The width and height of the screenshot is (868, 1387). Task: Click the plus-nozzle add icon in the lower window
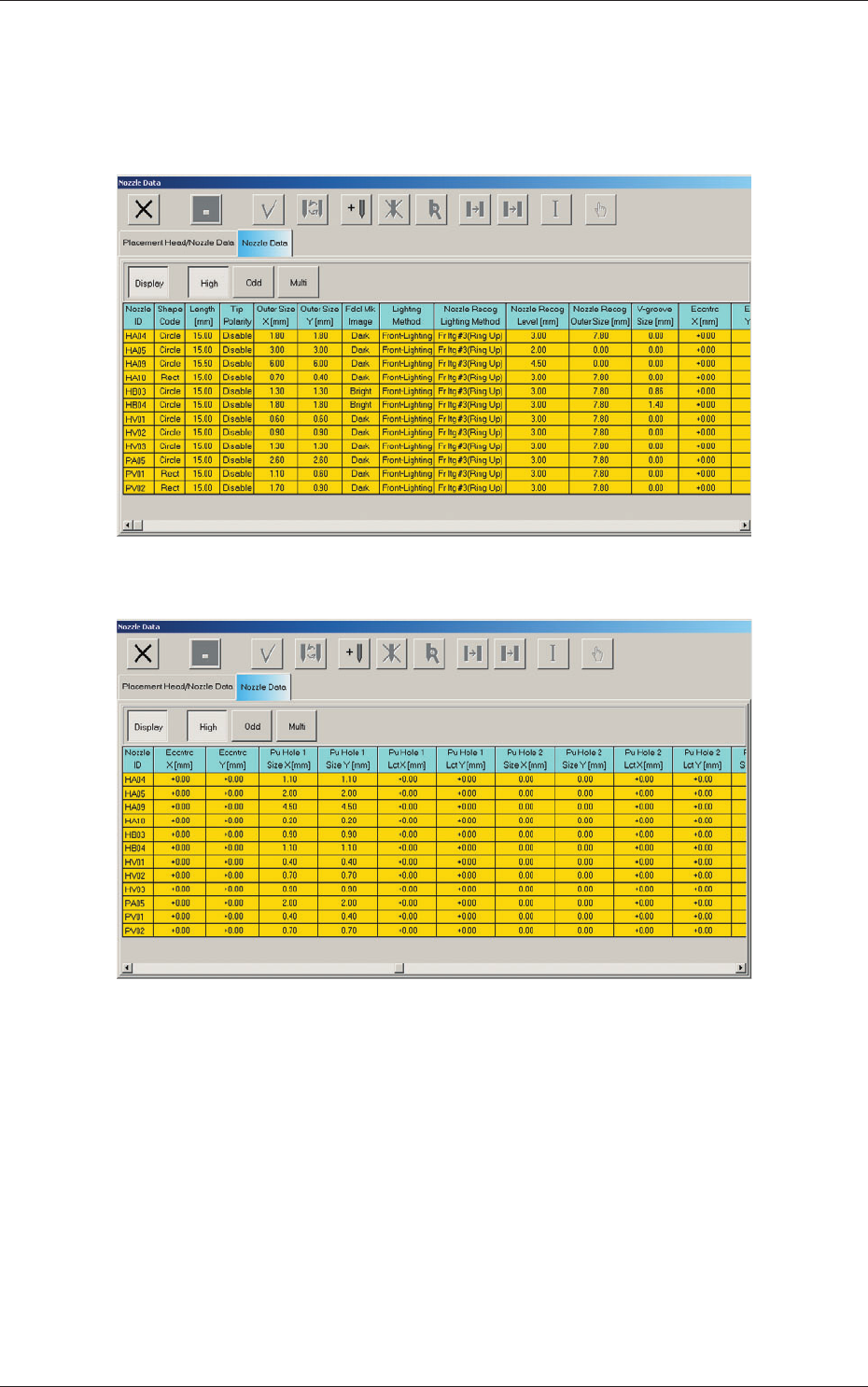[x=355, y=653]
